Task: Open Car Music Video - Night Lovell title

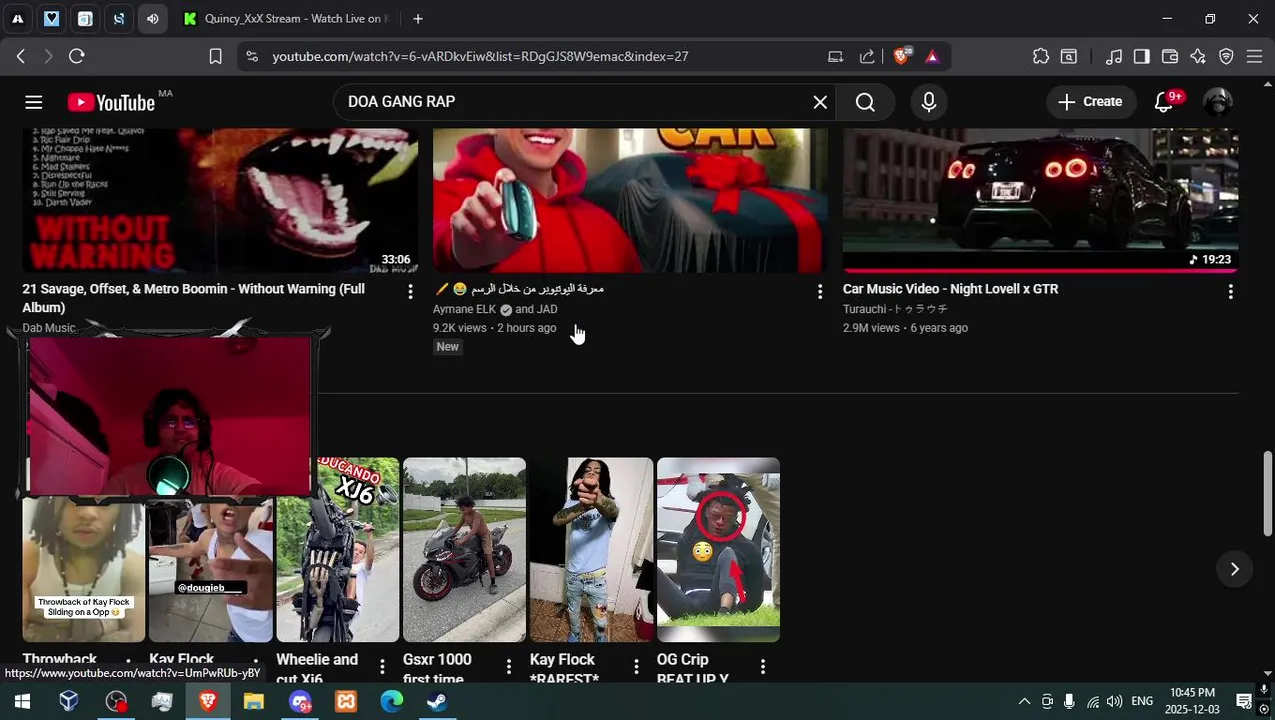Action: 950,289
